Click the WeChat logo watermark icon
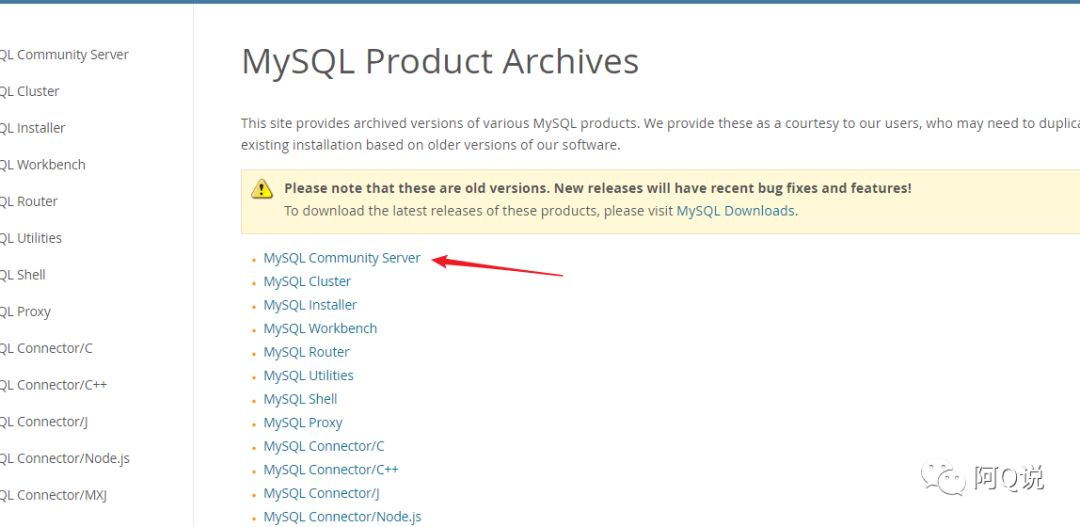1080x527 pixels. pos(943,477)
